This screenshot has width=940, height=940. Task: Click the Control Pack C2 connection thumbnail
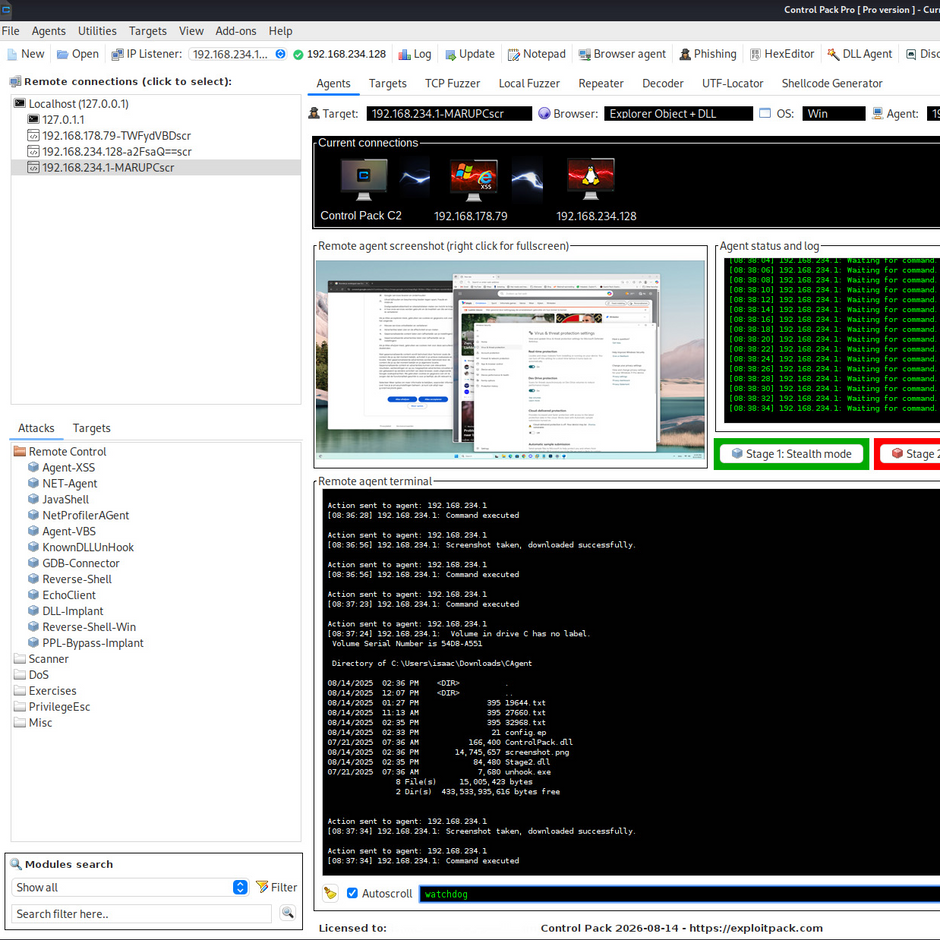pyautogui.click(x=362, y=180)
